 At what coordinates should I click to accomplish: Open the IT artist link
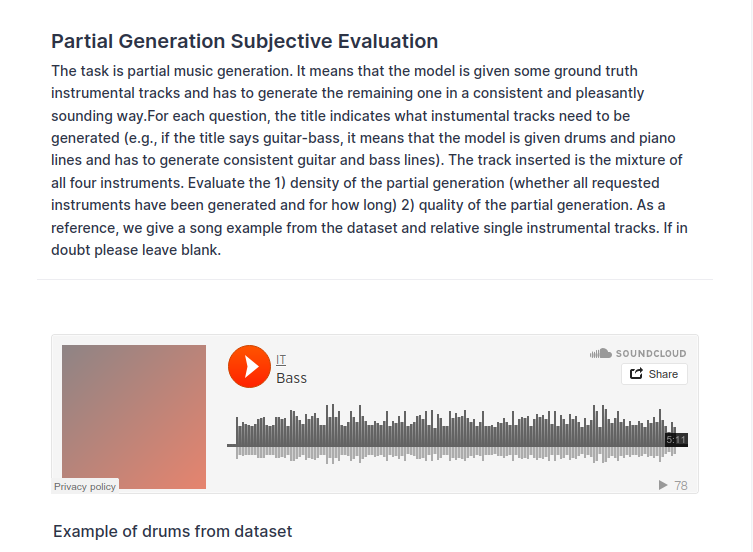[x=281, y=359]
